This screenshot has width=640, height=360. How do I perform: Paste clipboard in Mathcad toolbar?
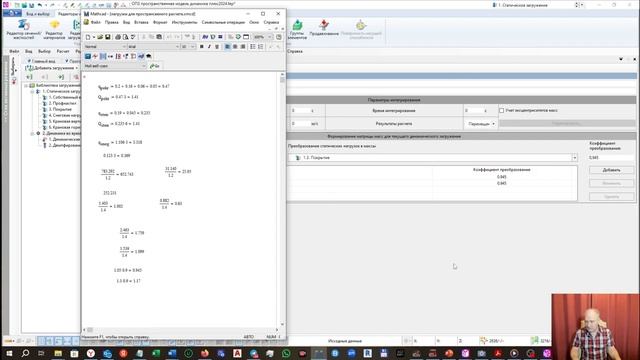click(159, 37)
